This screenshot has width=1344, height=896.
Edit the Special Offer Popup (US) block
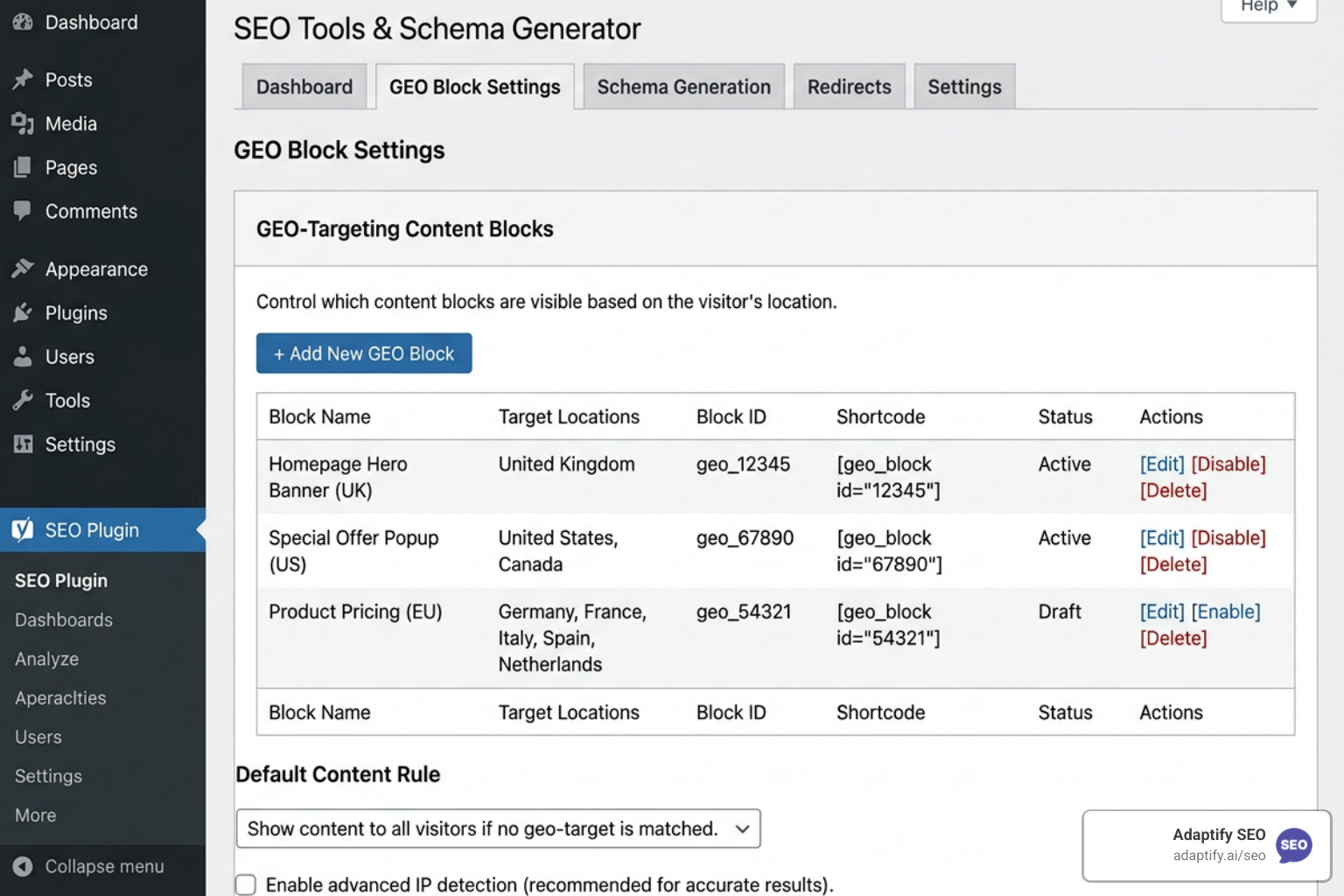(1161, 537)
